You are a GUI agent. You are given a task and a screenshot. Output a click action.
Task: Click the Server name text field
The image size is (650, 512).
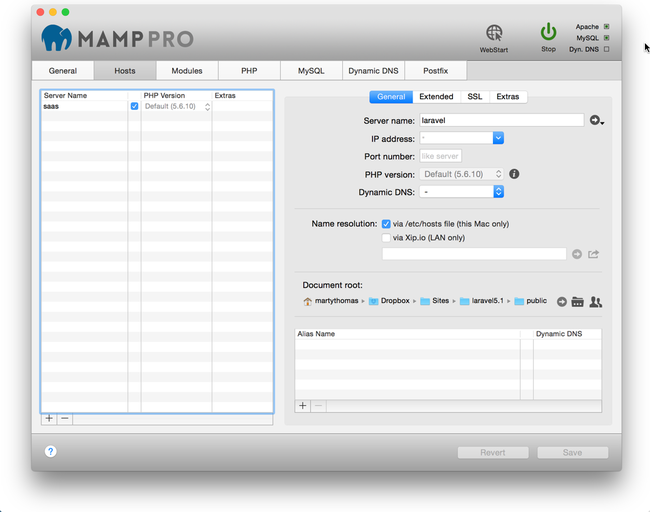coord(500,120)
